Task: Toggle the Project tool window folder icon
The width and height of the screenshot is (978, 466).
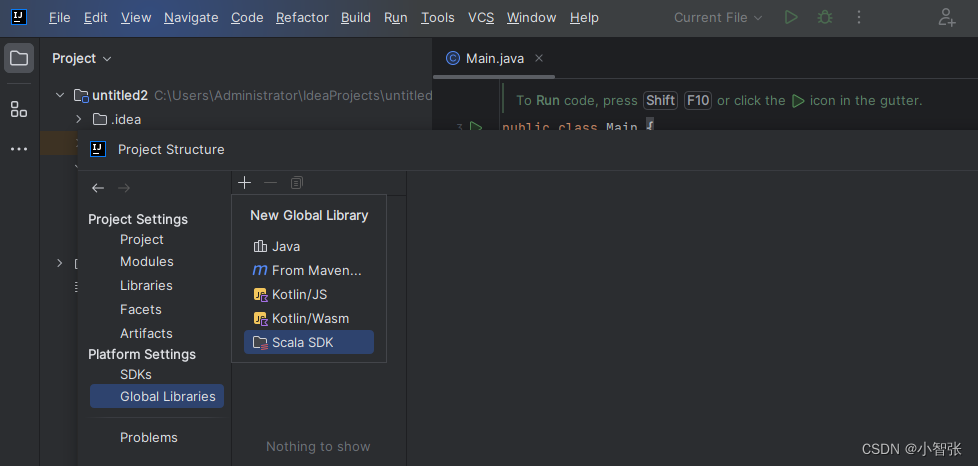Action: (x=19, y=59)
